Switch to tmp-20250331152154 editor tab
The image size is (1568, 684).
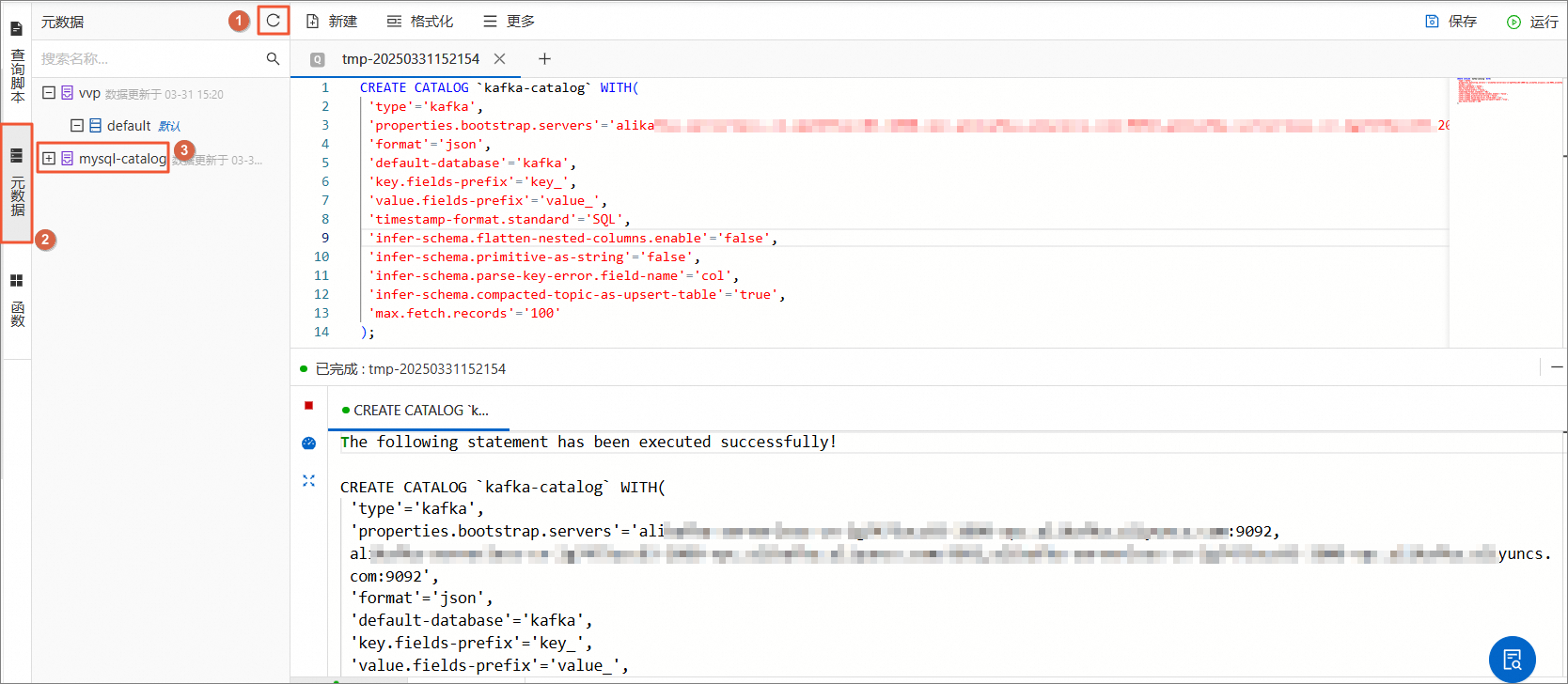point(411,58)
